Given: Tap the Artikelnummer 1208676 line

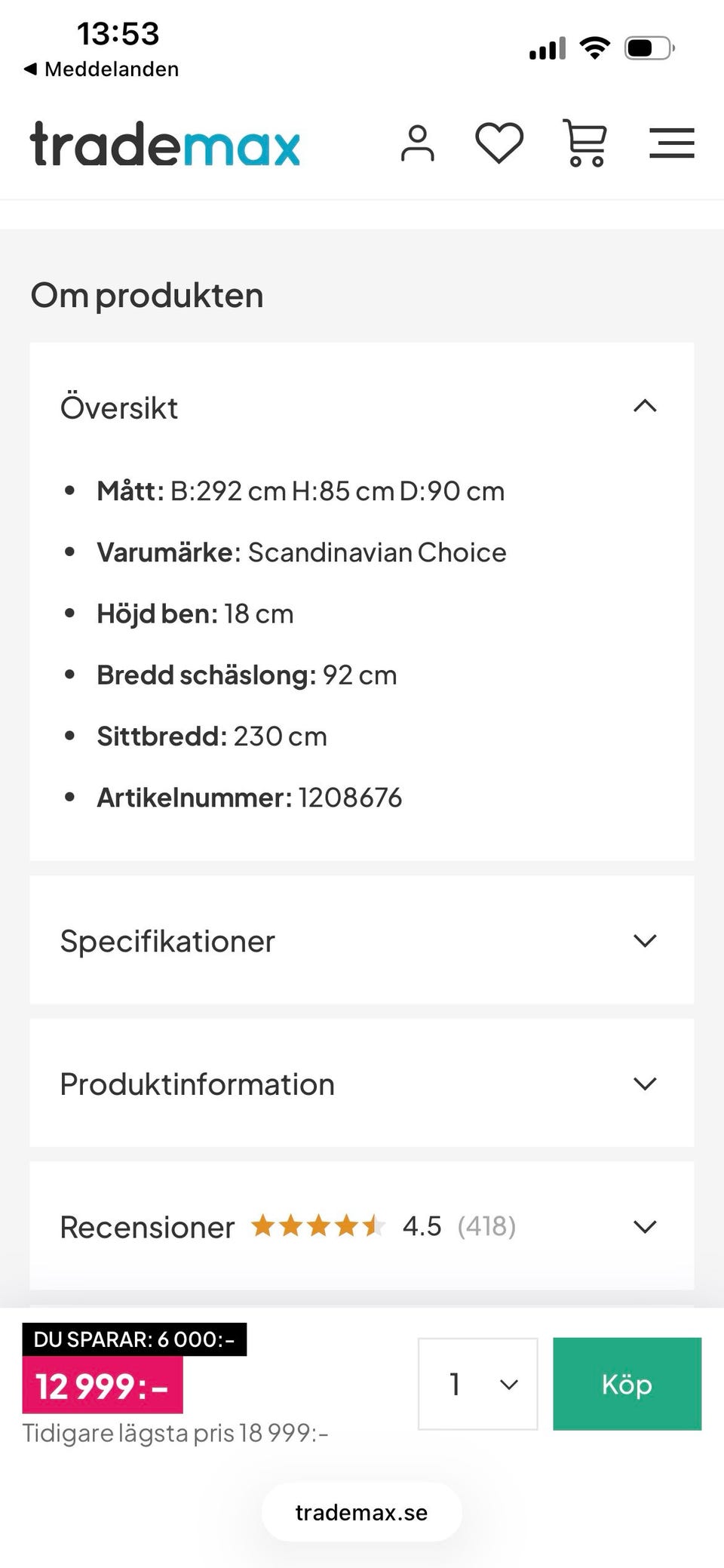Looking at the screenshot, I should click(249, 798).
